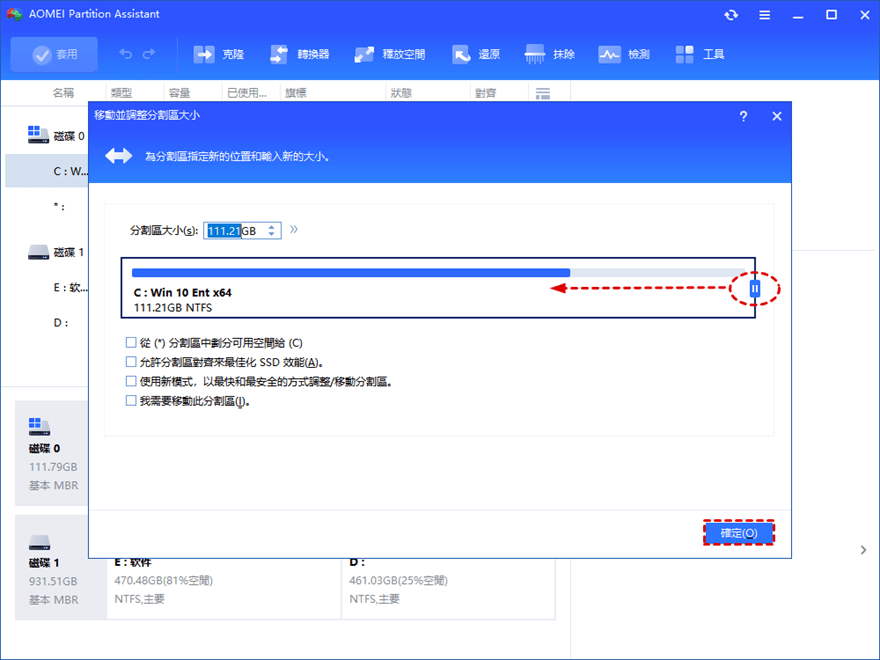Expand advanced options with double chevron
The height and width of the screenshot is (660, 880).
pyautogui.click(x=294, y=230)
